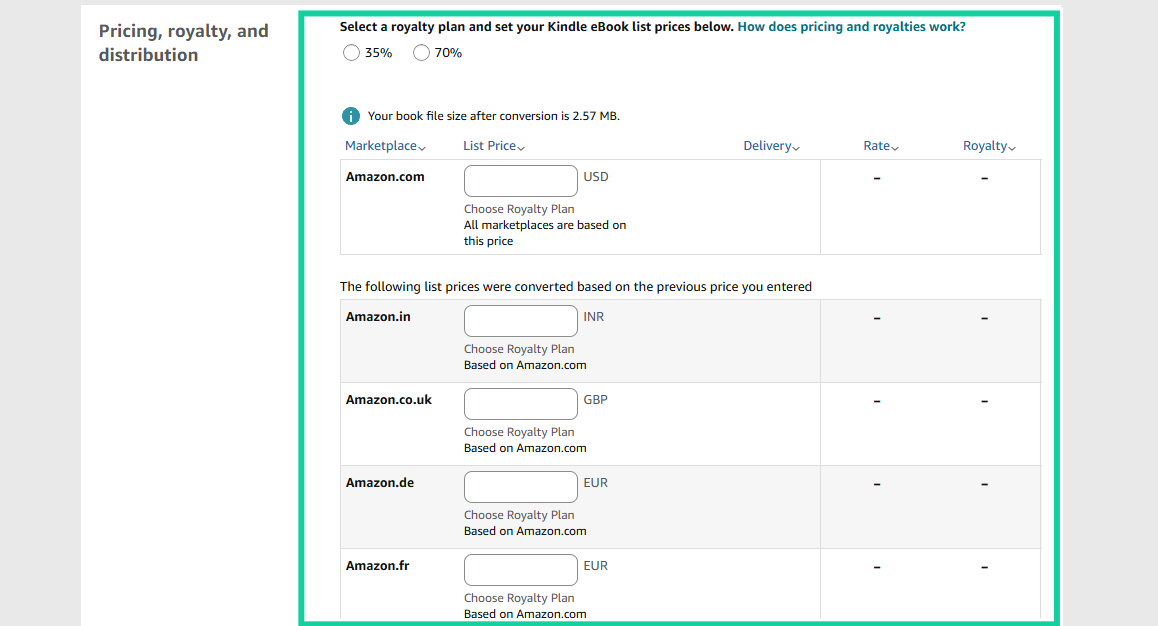Select the Amazon.com marketplace label

point(385,176)
